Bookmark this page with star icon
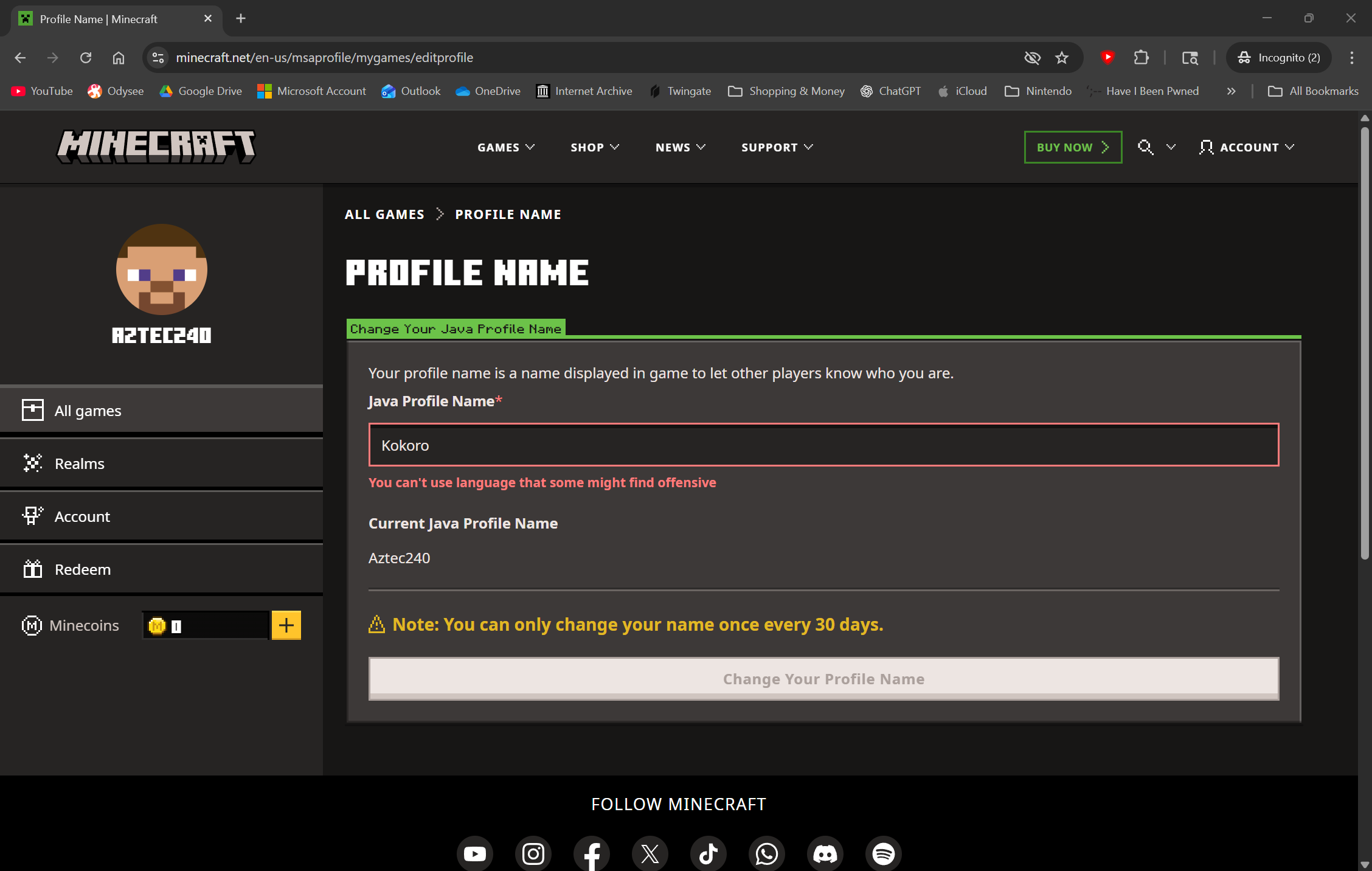 pos(1062,58)
